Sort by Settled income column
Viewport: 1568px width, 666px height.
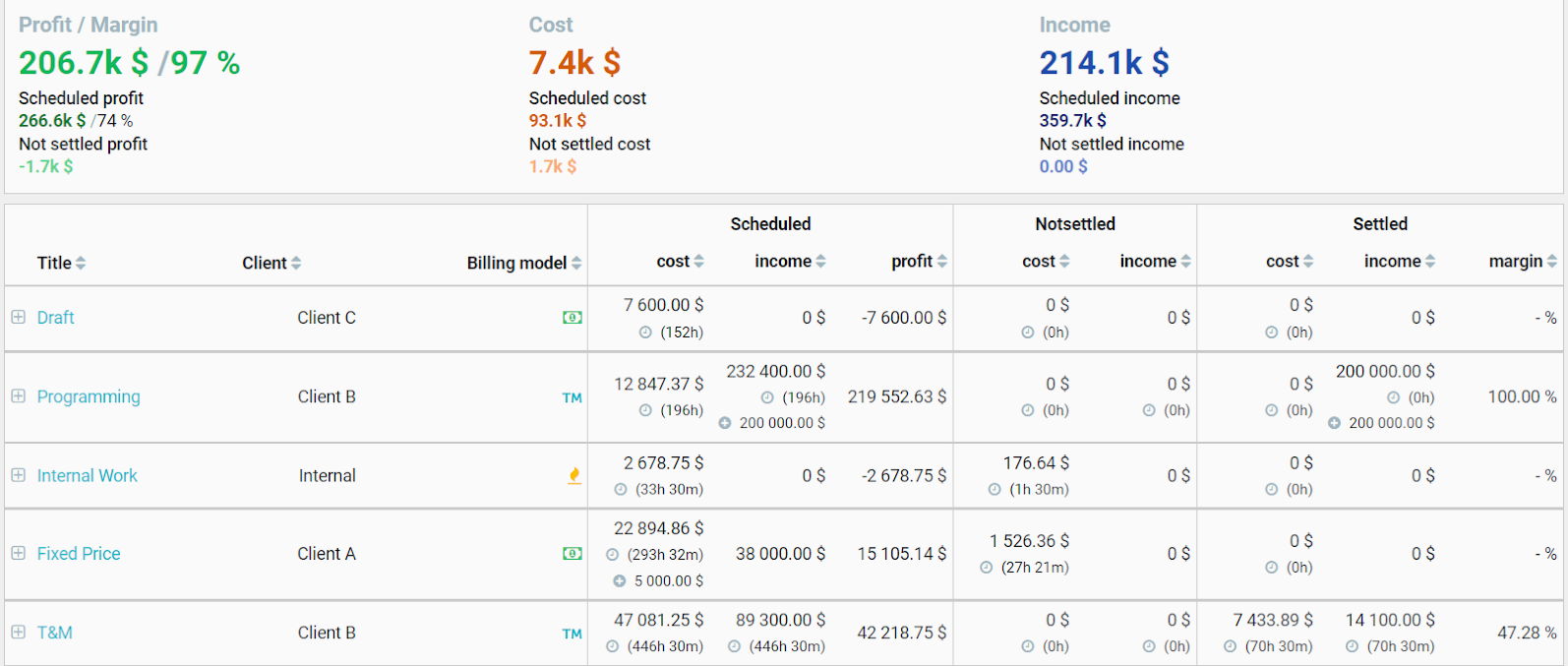pyautogui.click(x=1400, y=261)
